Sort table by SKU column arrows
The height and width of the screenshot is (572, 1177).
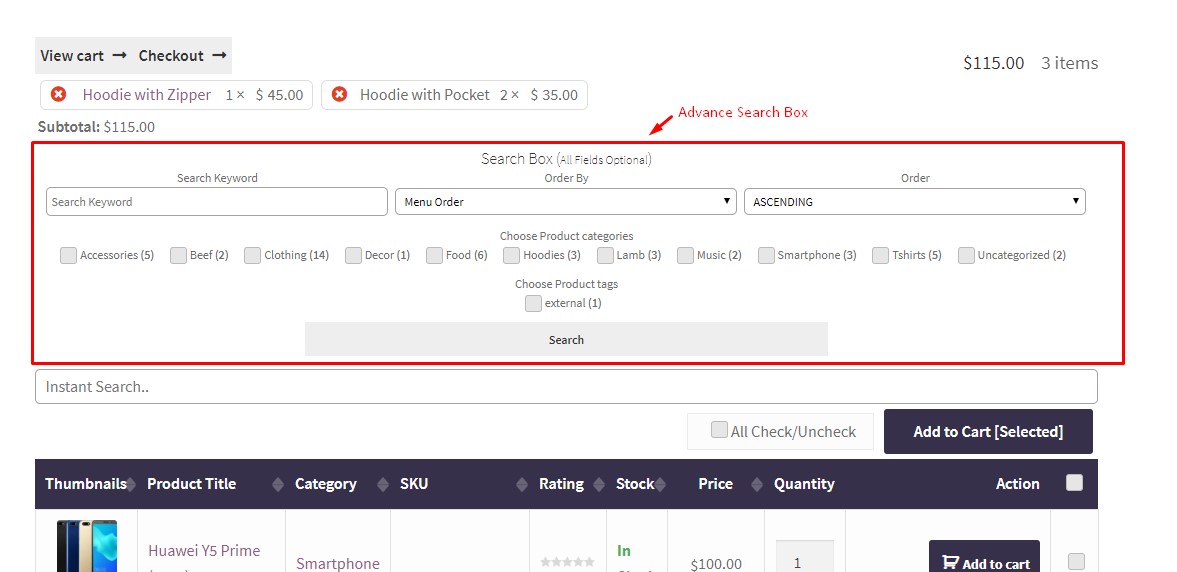point(522,485)
